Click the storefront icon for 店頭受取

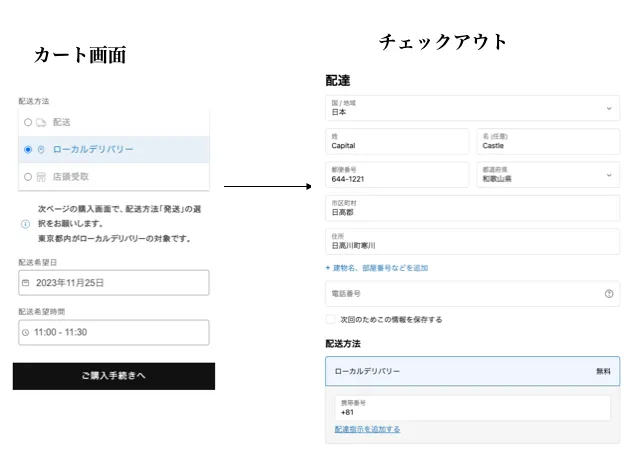41,177
